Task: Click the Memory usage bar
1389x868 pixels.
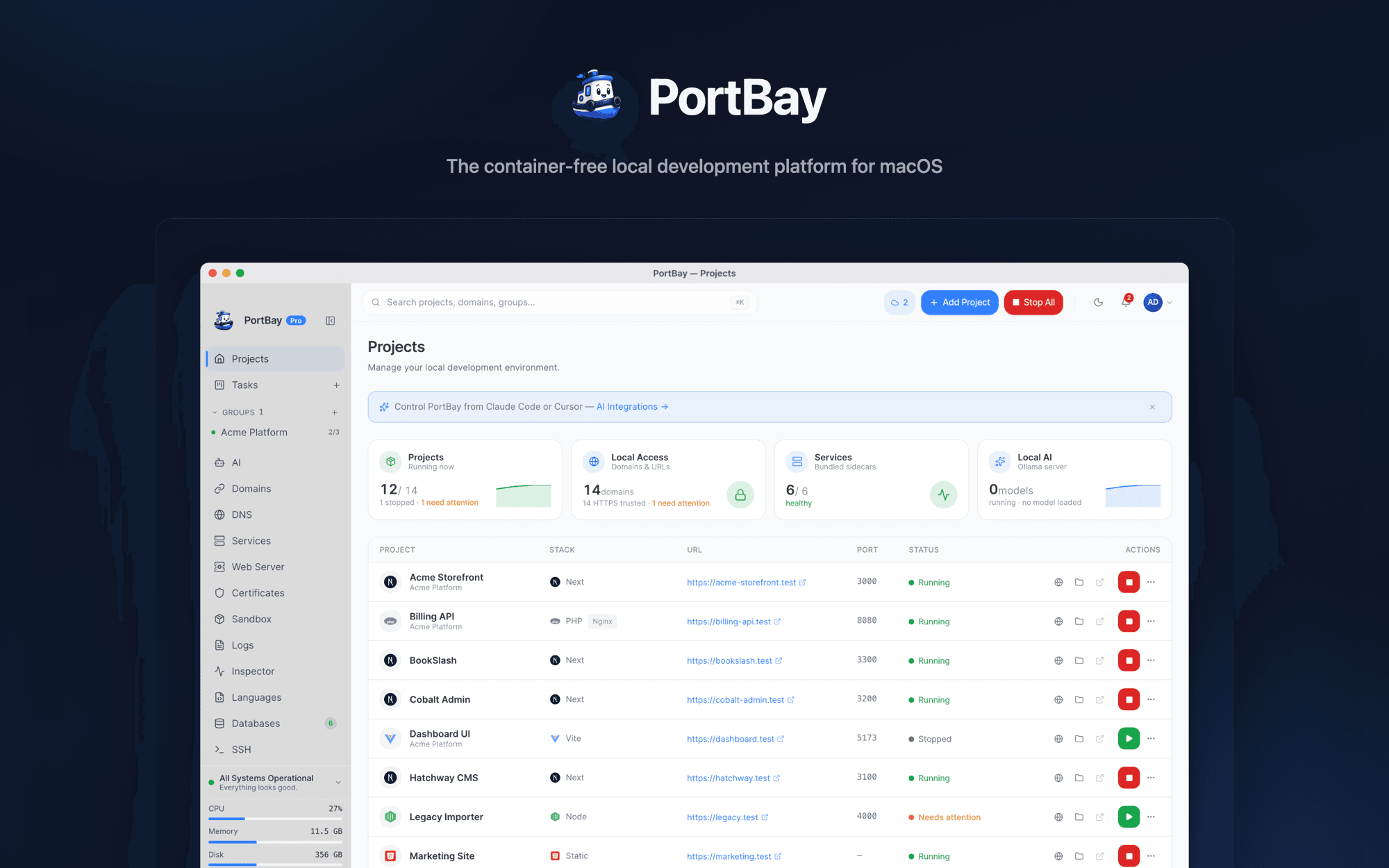Action: point(275,842)
